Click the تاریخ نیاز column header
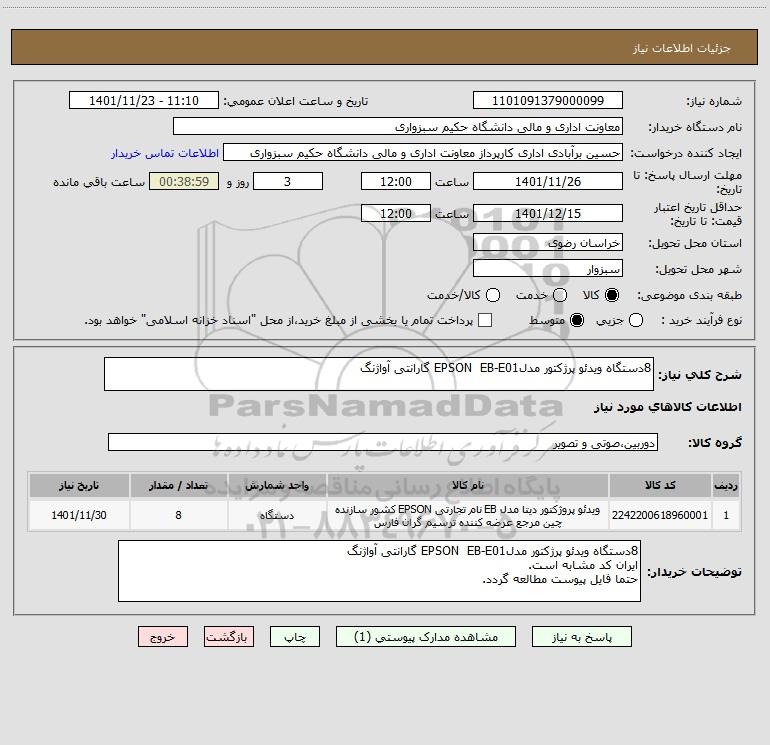The image size is (770, 745). point(79,485)
